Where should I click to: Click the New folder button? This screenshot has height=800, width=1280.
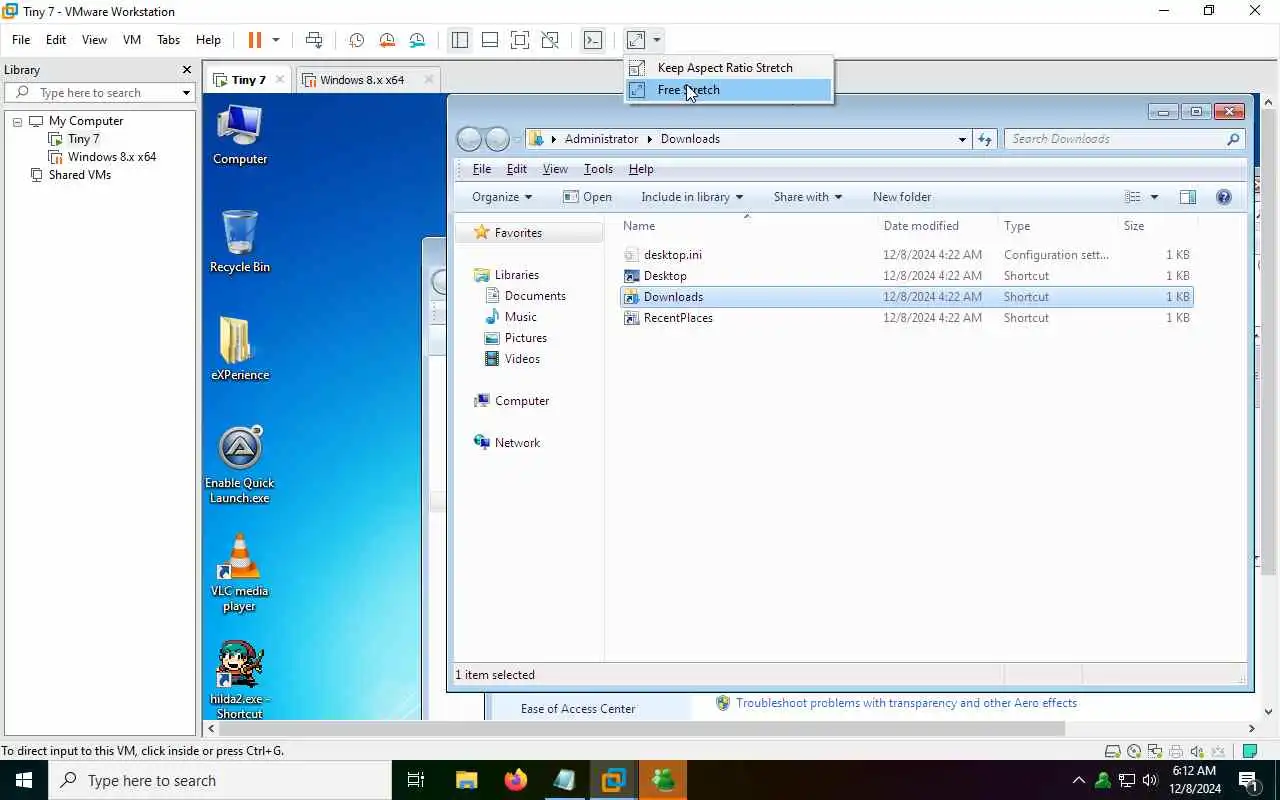[902, 197]
